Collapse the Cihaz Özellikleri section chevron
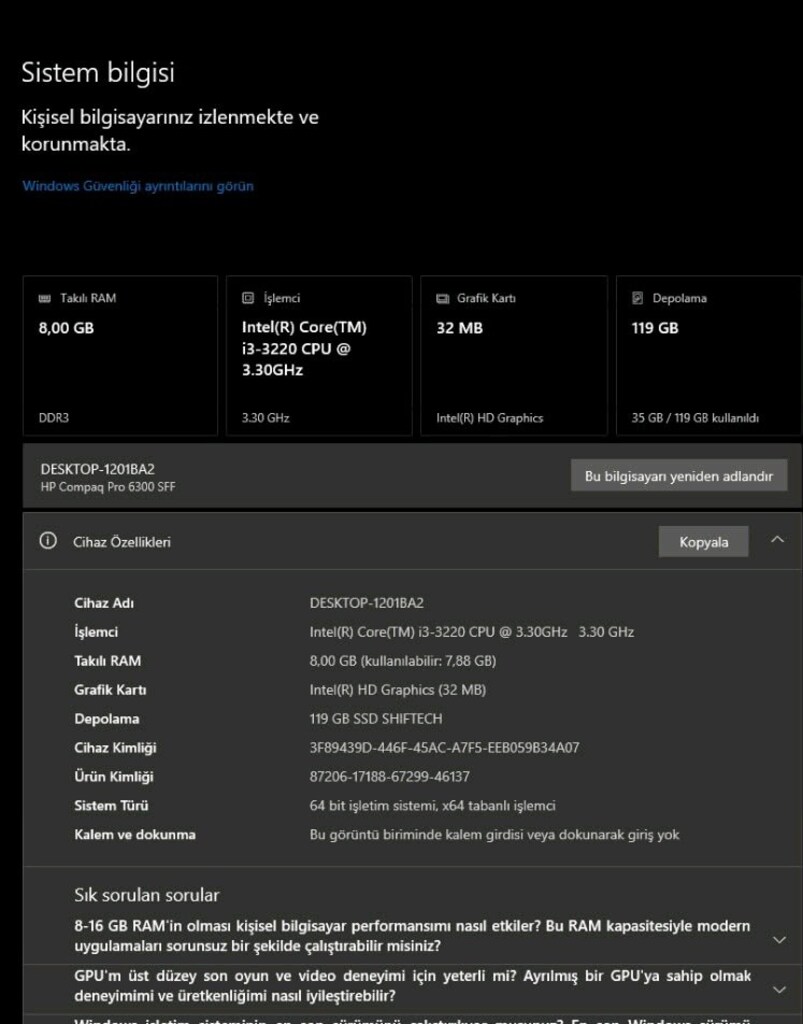This screenshot has width=803, height=1024. (x=777, y=540)
